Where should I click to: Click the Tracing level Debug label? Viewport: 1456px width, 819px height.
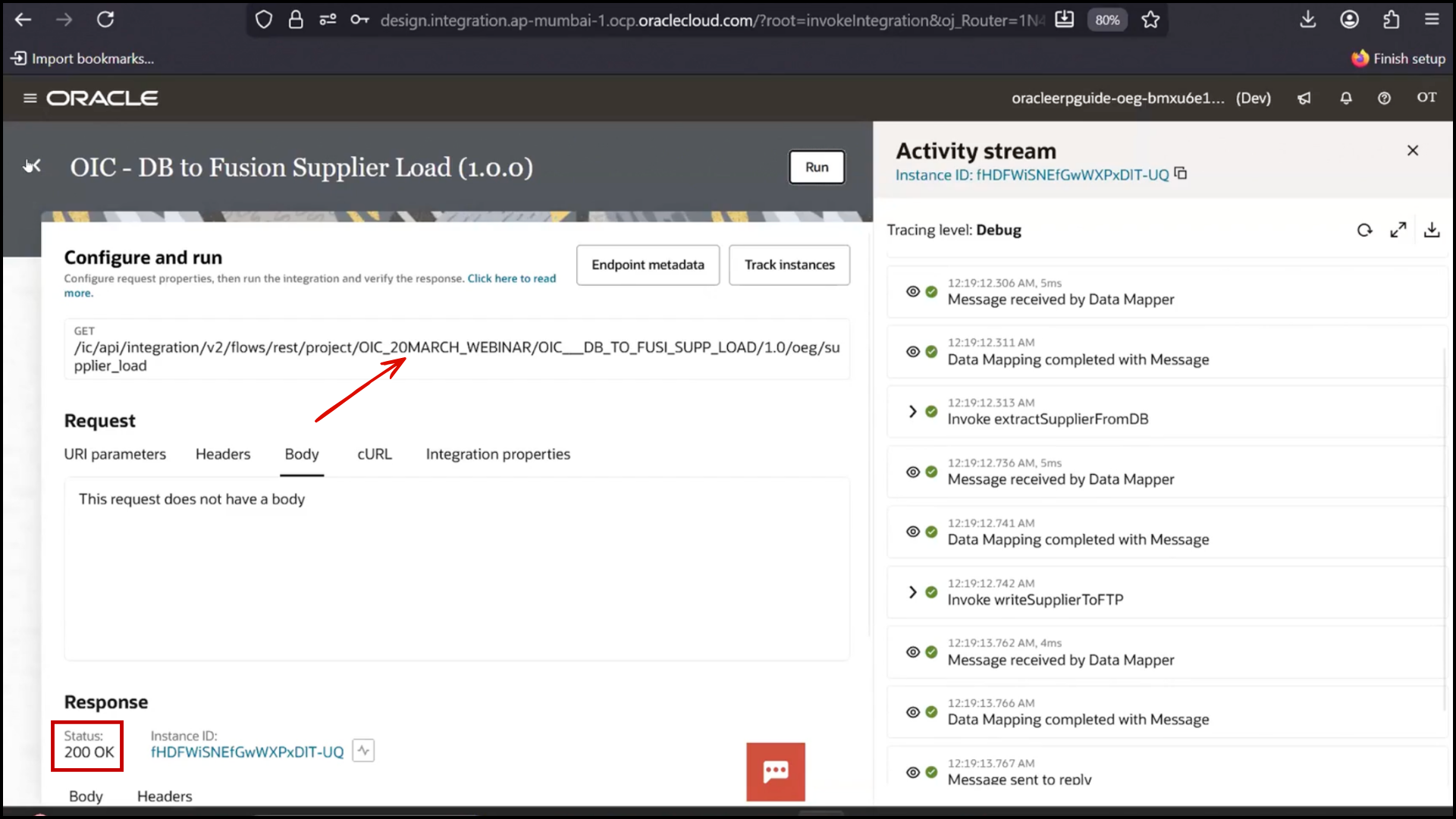[x=954, y=230]
